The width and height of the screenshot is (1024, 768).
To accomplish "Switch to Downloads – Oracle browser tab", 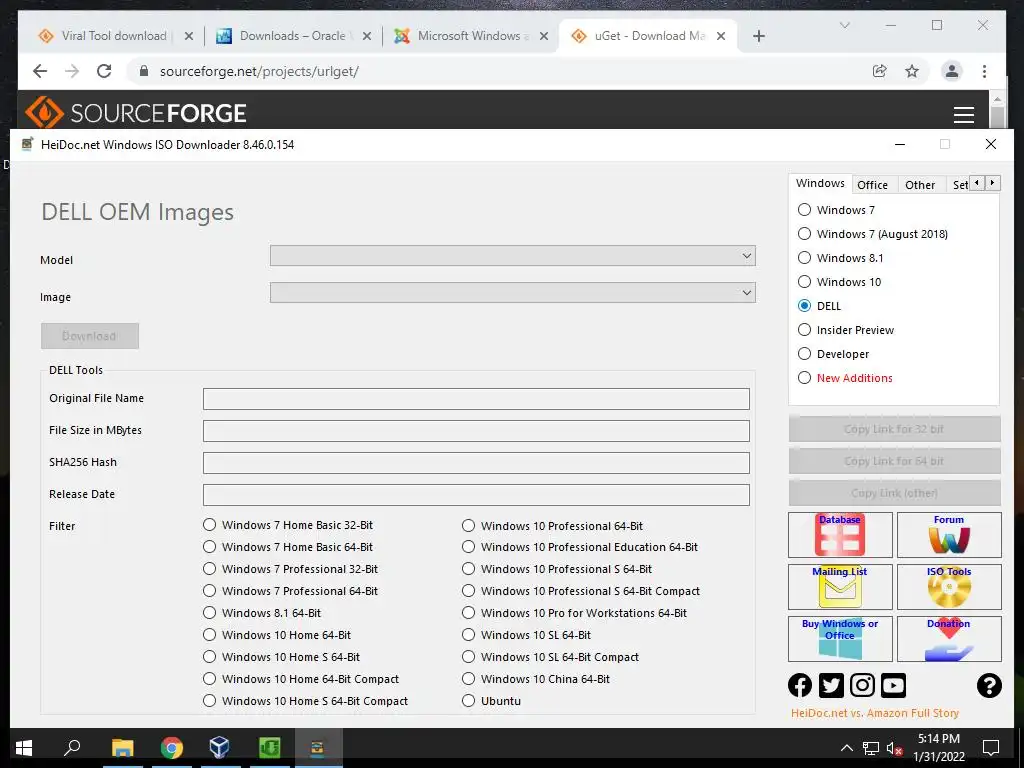I will pyautogui.click(x=293, y=36).
